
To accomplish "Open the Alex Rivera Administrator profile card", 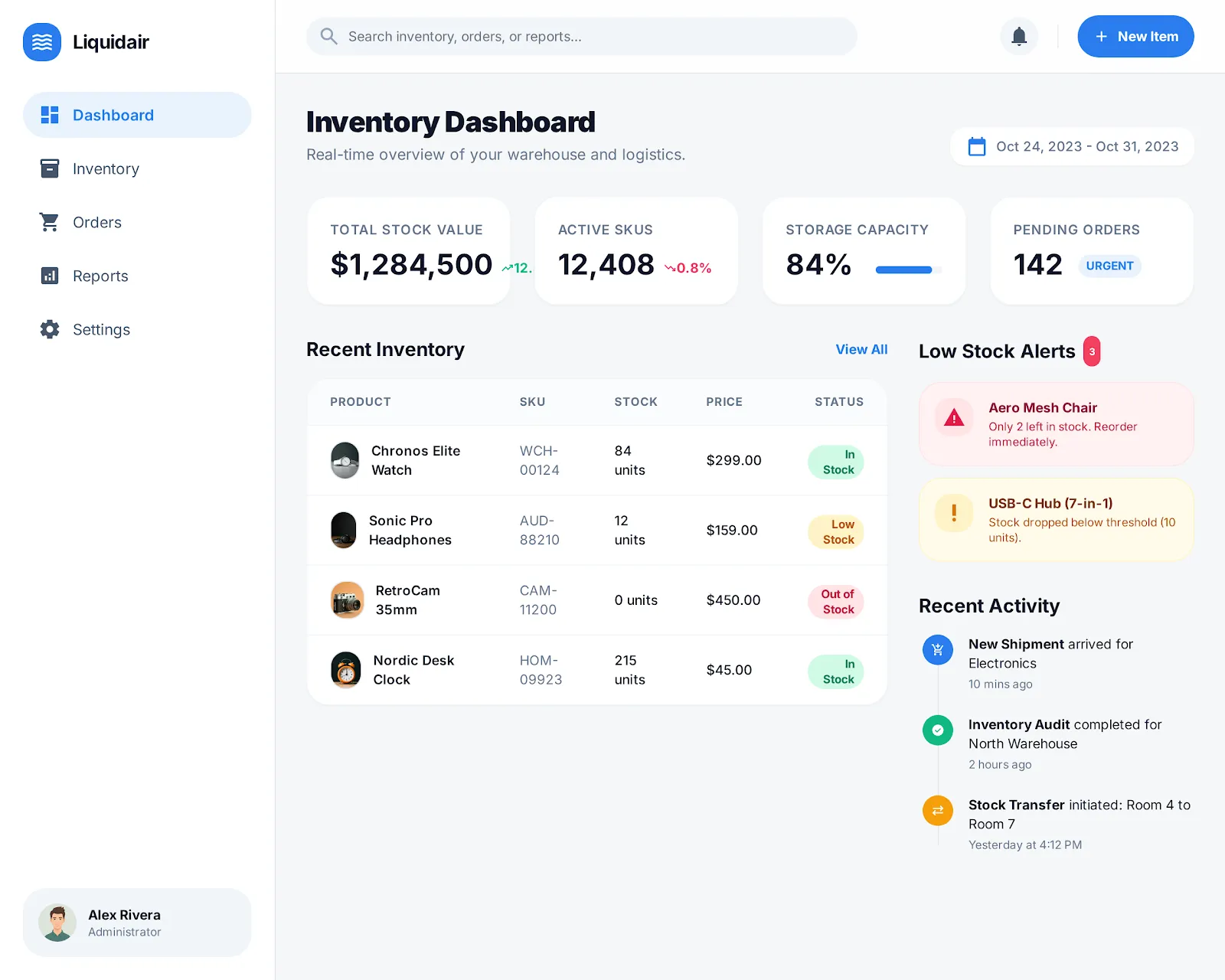I will 137,923.
